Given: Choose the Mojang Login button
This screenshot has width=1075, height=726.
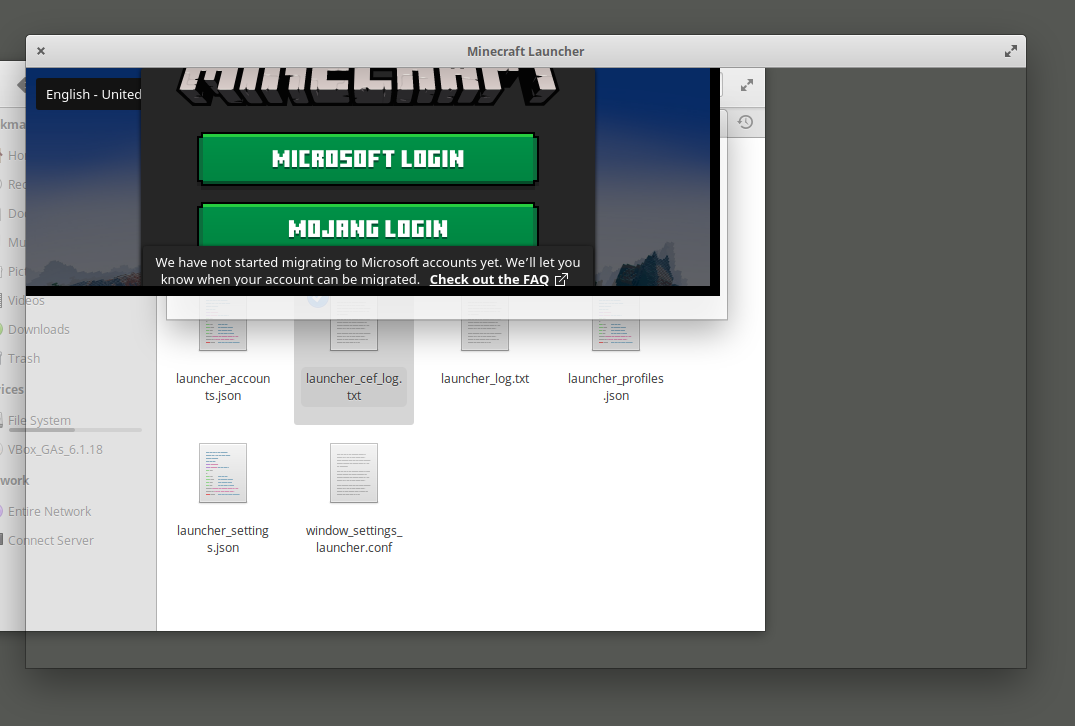Looking at the screenshot, I should [x=367, y=226].
